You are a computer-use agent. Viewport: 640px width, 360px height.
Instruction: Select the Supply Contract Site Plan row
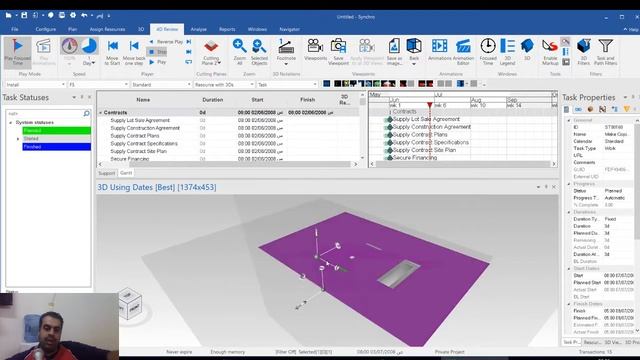click(x=229, y=151)
